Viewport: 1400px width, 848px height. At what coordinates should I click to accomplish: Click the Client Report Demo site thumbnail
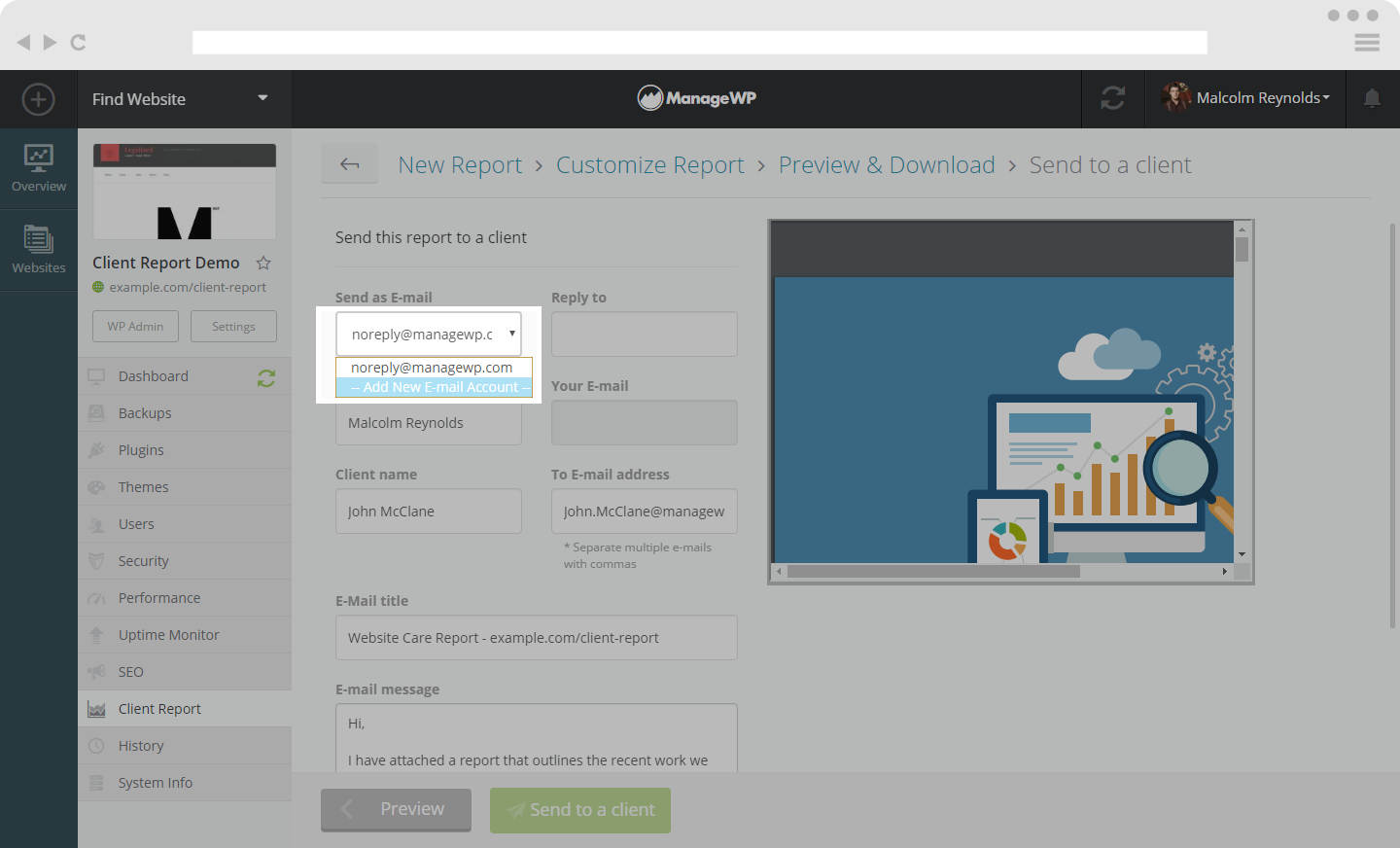click(185, 192)
